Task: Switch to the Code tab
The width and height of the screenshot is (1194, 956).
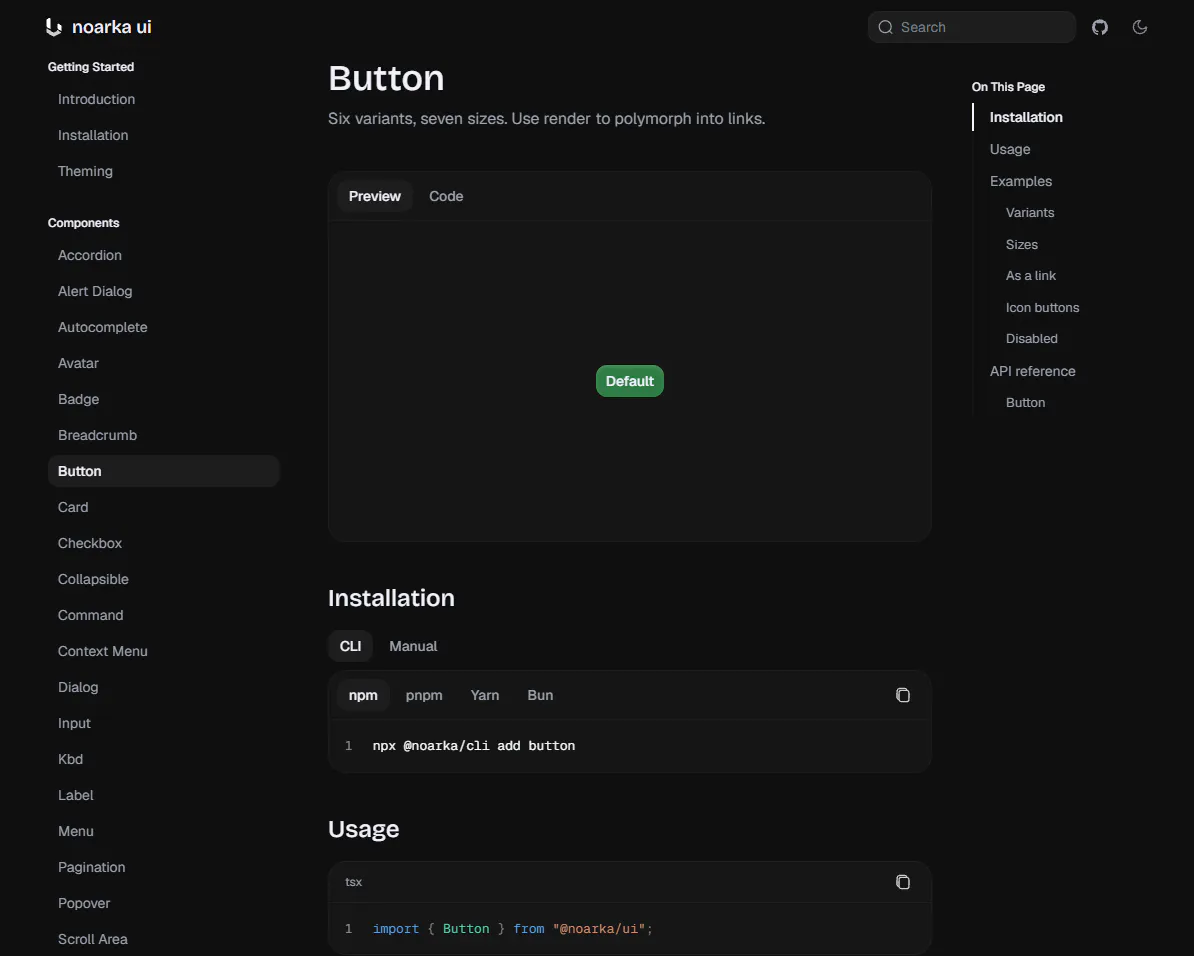Action: 446,197
